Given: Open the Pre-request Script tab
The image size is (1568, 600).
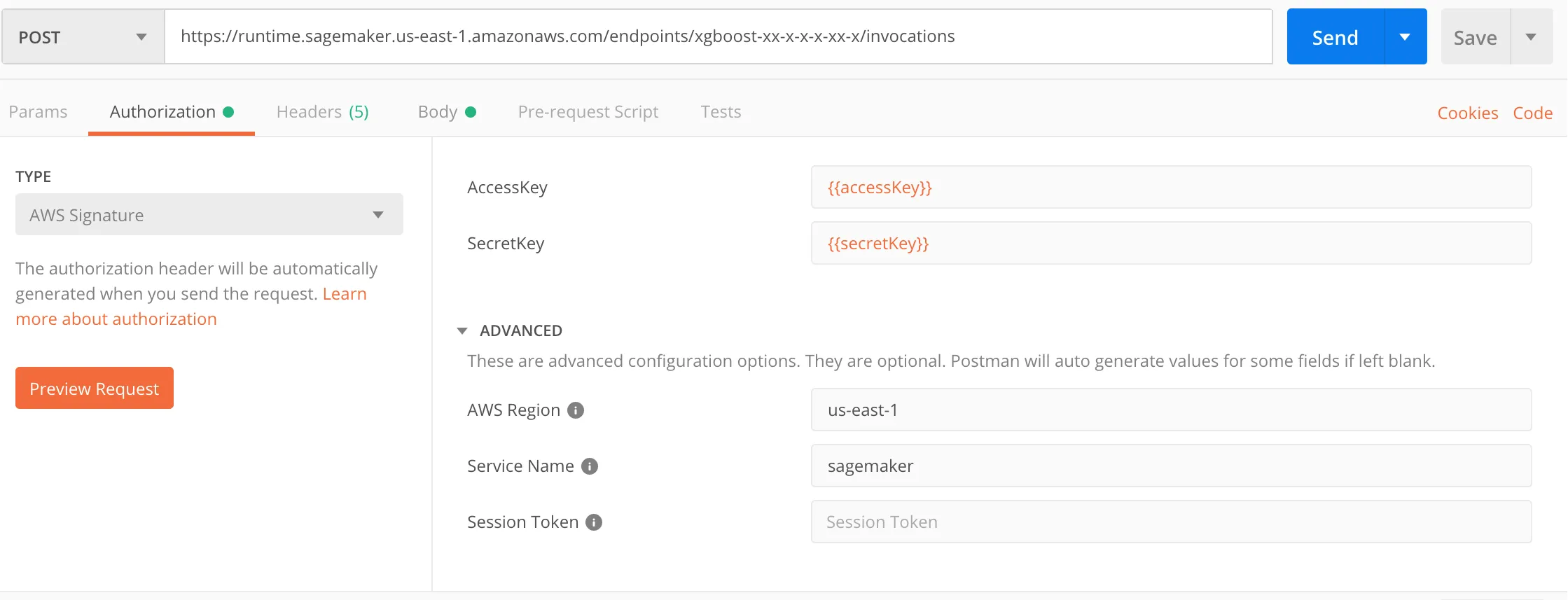Looking at the screenshot, I should point(588,112).
